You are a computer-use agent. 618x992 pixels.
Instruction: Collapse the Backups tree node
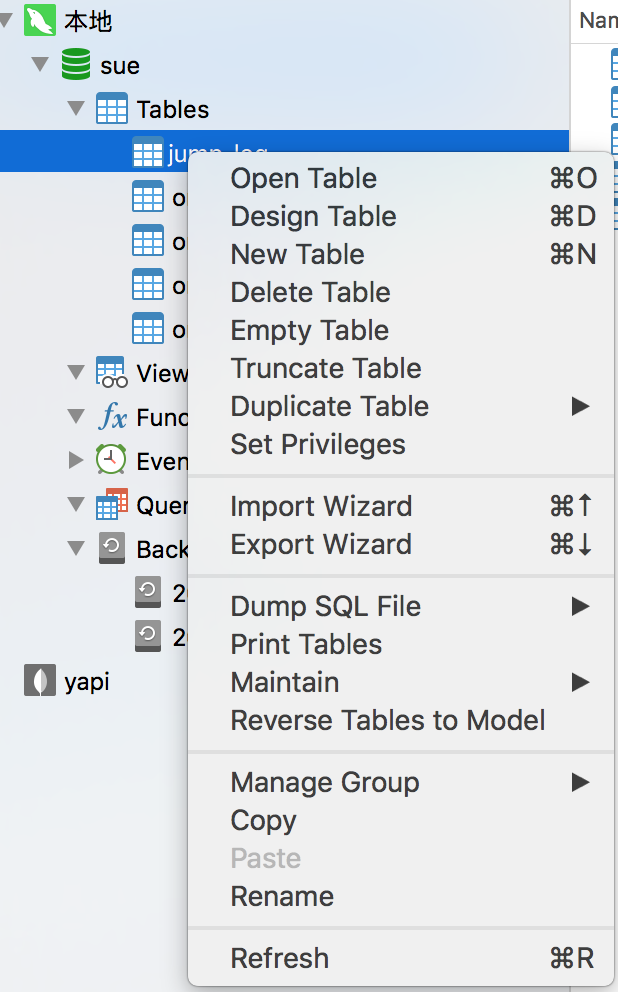[76, 548]
